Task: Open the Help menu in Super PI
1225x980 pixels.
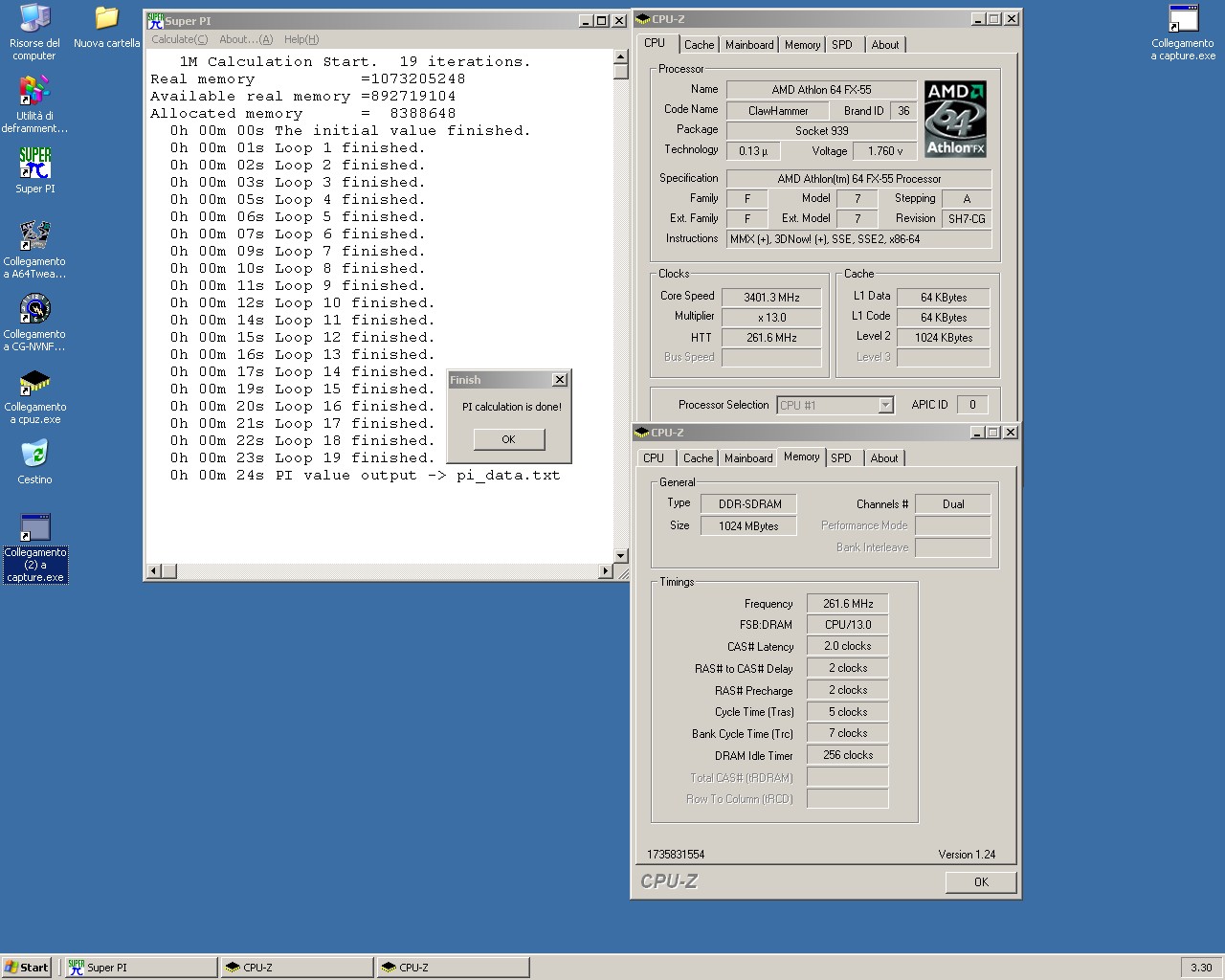Action: pyautogui.click(x=301, y=39)
